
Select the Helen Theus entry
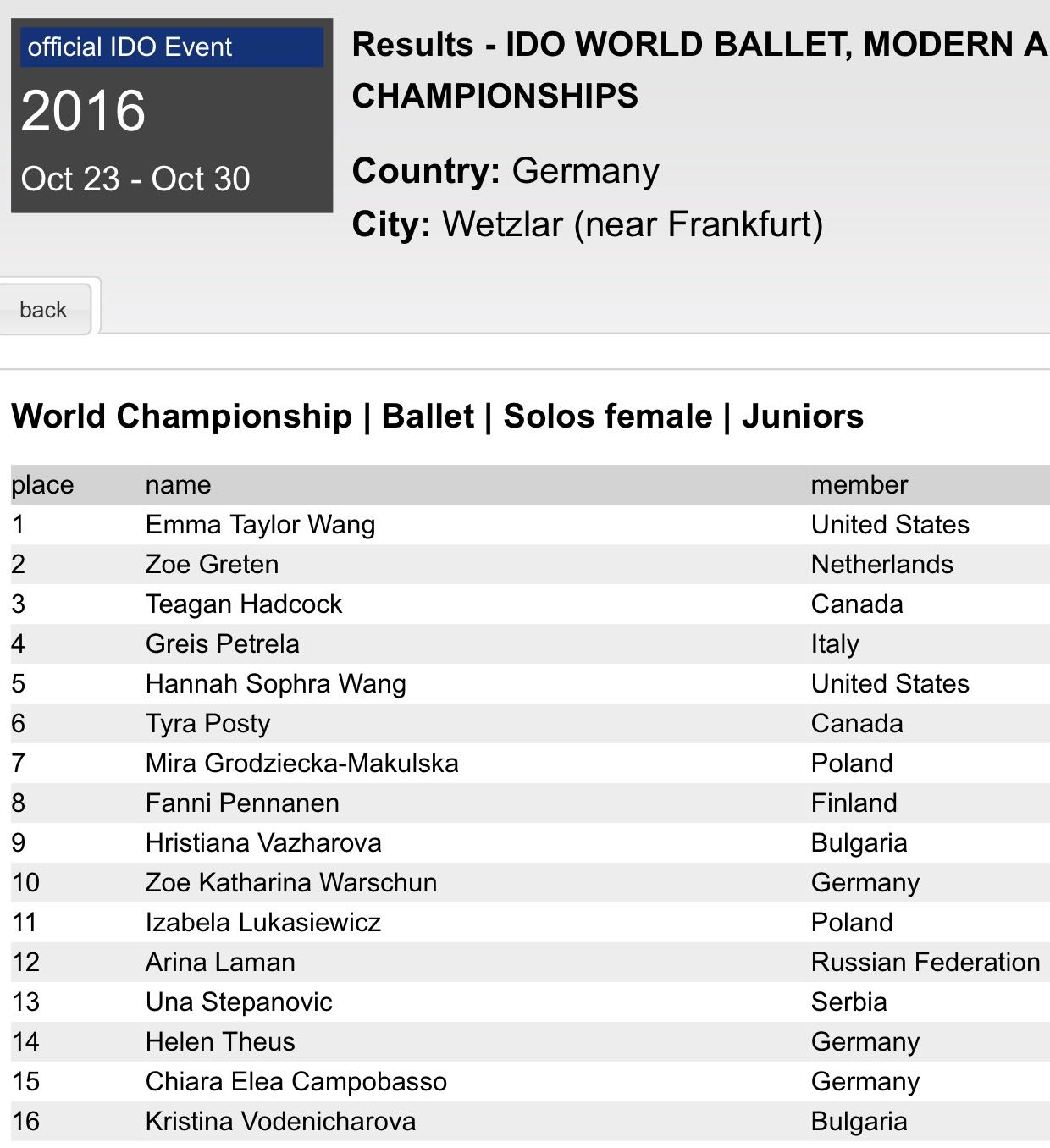coord(220,1042)
